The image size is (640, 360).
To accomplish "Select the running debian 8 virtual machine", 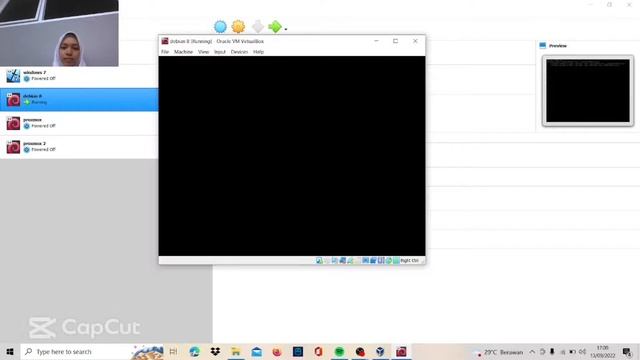I will [x=79, y=99].
